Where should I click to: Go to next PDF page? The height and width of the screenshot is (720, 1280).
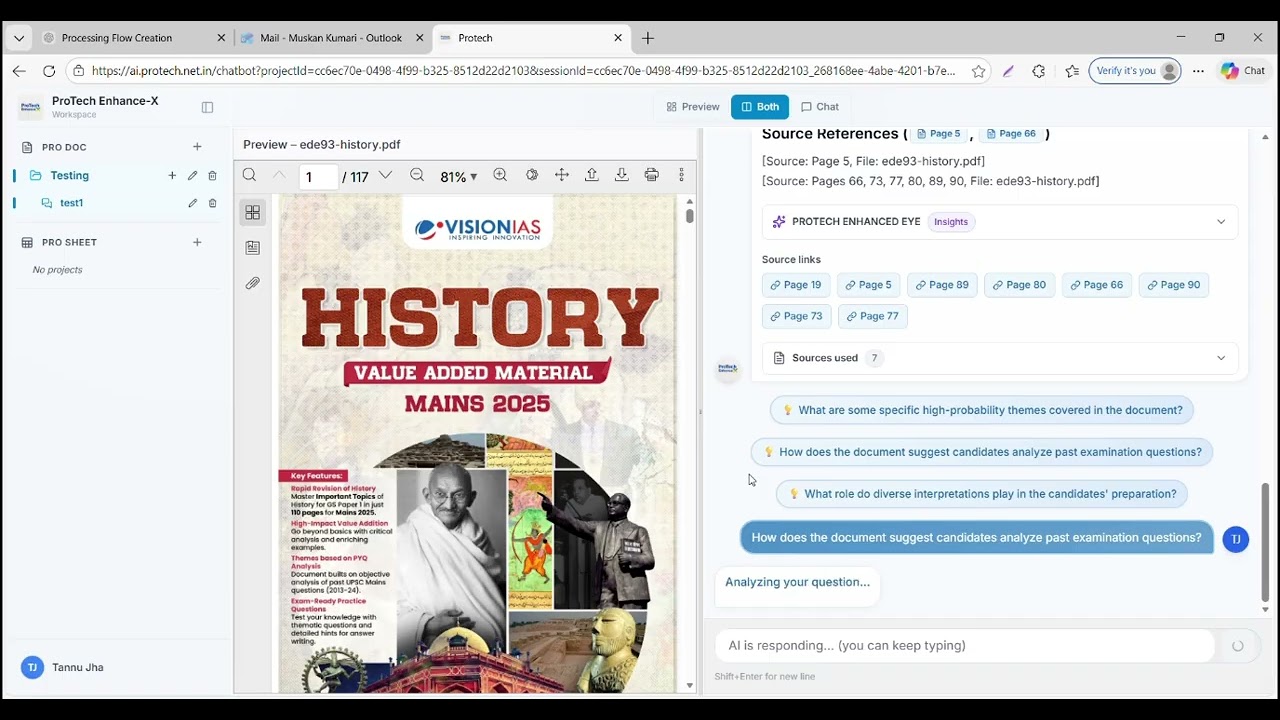[385, 175]
